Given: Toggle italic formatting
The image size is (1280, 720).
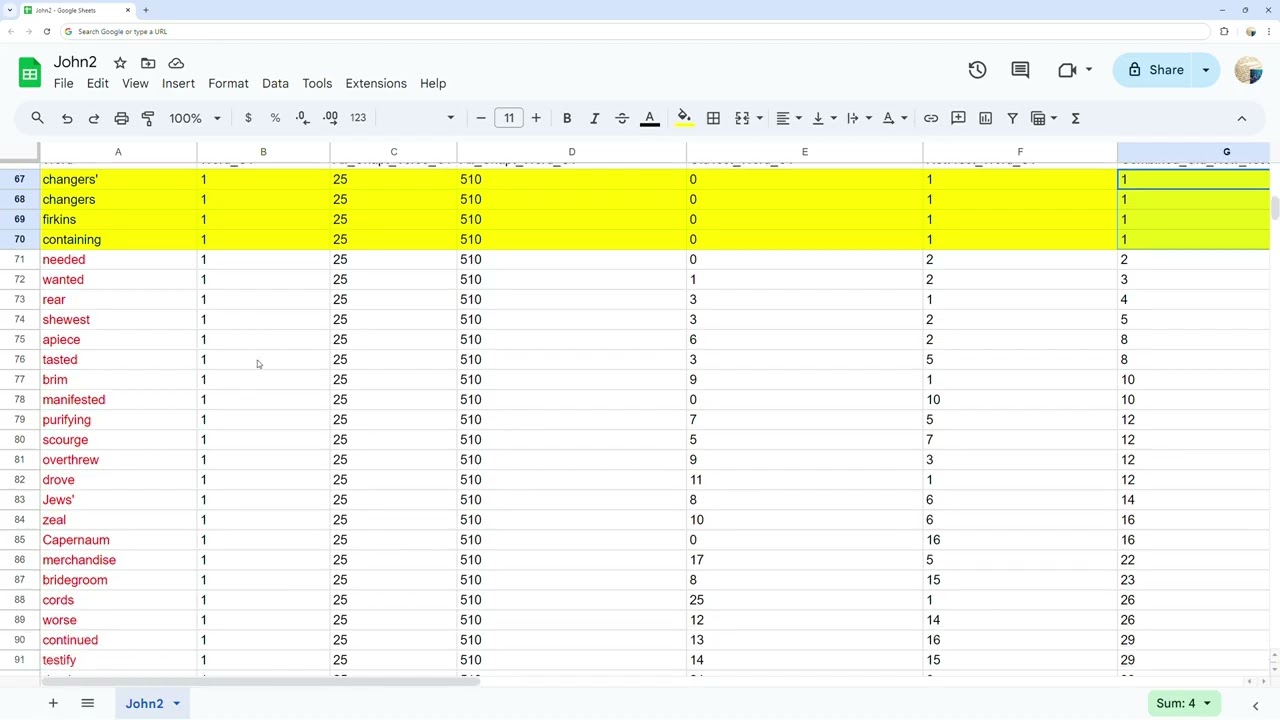Looking at the screenshot, I should tap(594, 118).
